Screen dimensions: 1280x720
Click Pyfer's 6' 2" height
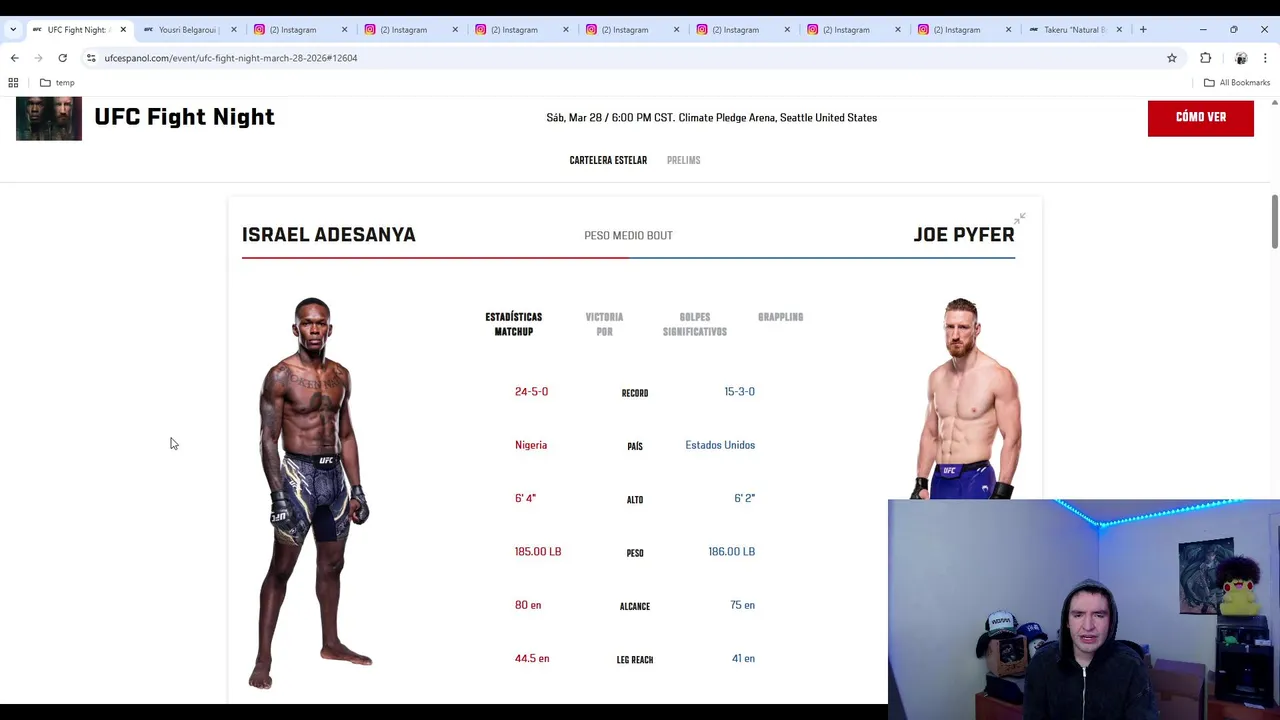click(x=744, y=498)
